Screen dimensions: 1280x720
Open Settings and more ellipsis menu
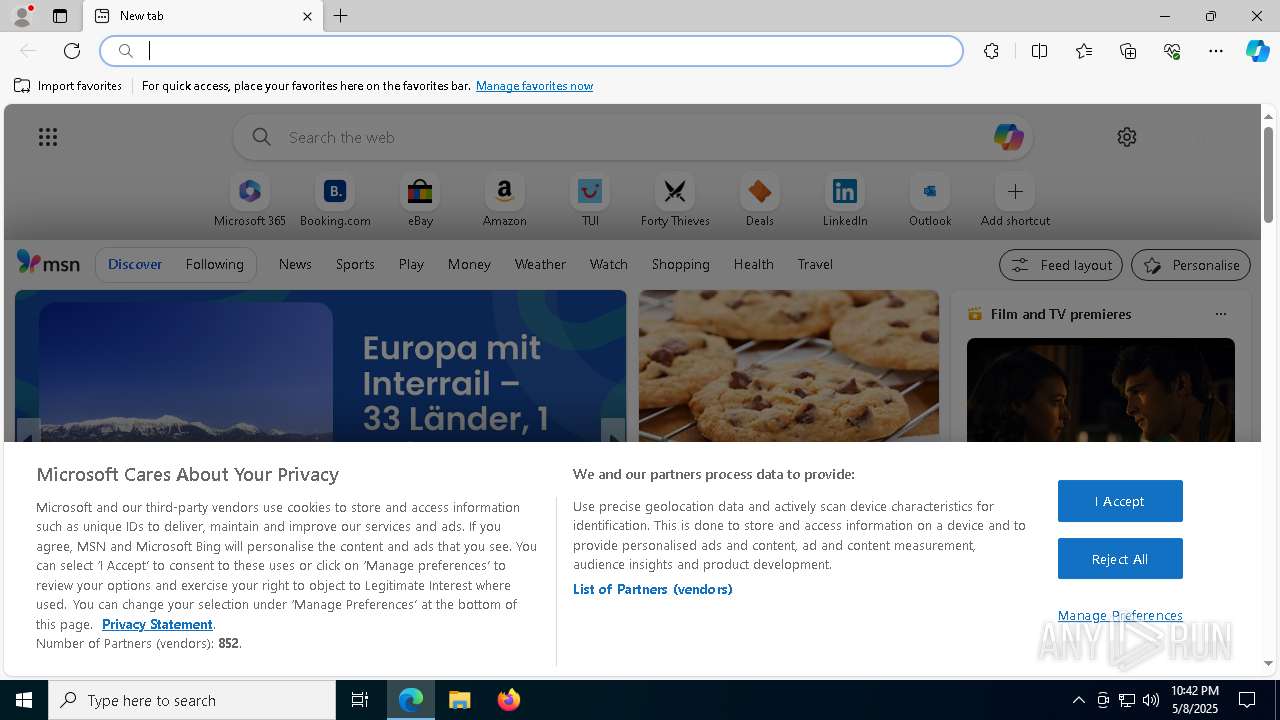pos(1216,51)
